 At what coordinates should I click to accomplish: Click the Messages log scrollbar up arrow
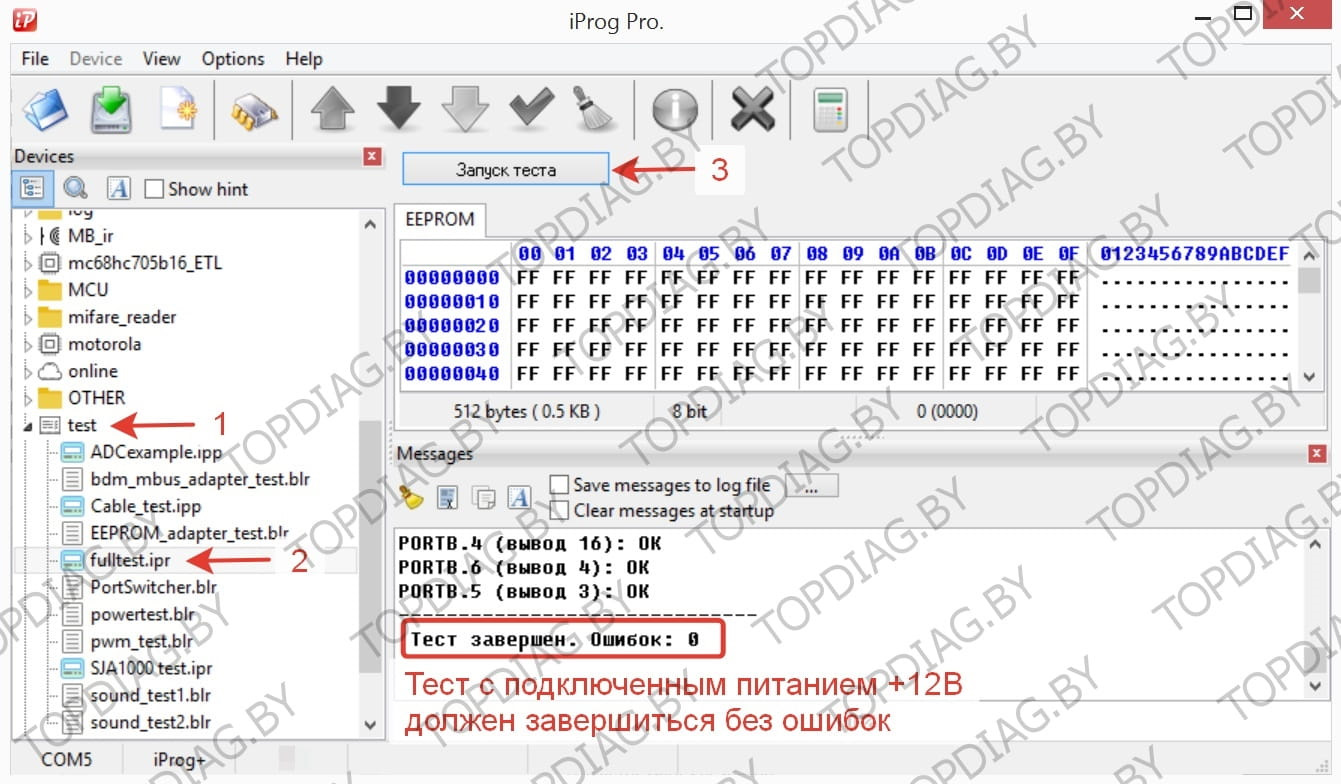click(1317, 543)
